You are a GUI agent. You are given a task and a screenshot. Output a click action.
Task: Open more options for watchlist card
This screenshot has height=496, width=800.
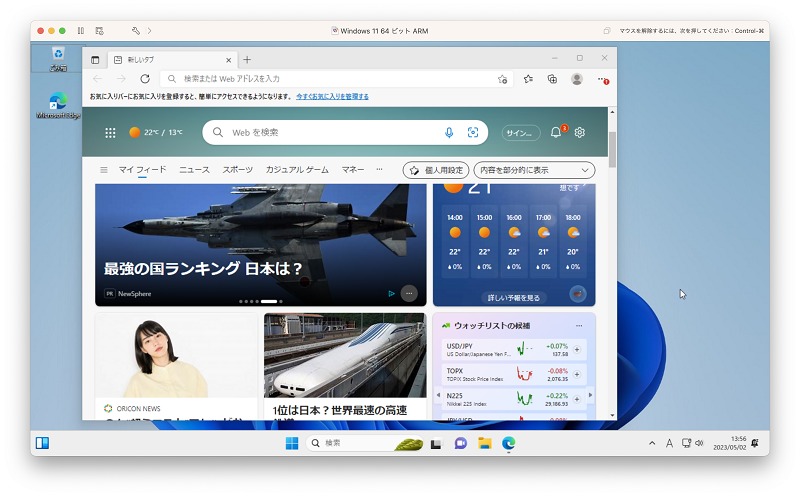tap(579, 326)
